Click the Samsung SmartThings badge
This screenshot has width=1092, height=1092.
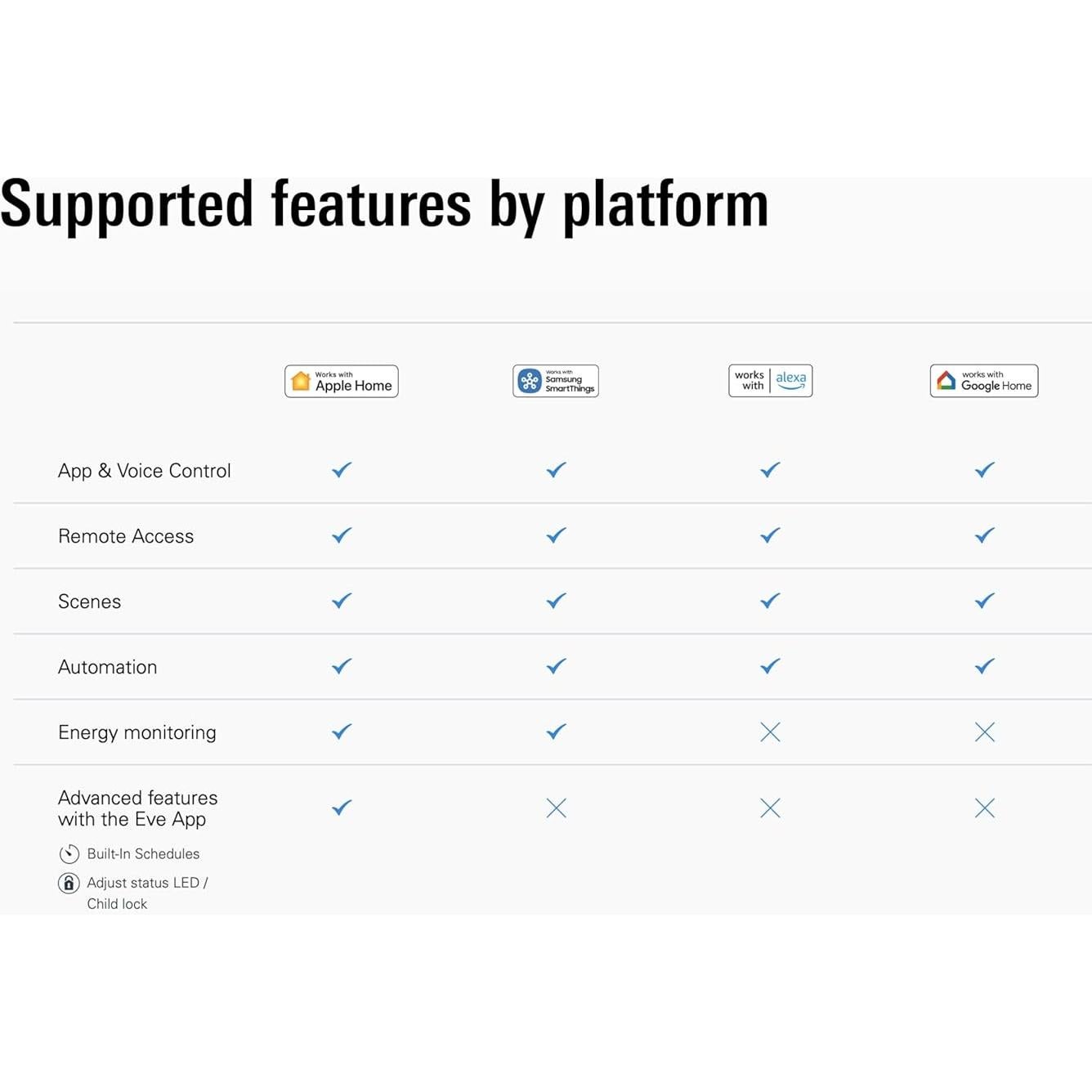point(556,381)
